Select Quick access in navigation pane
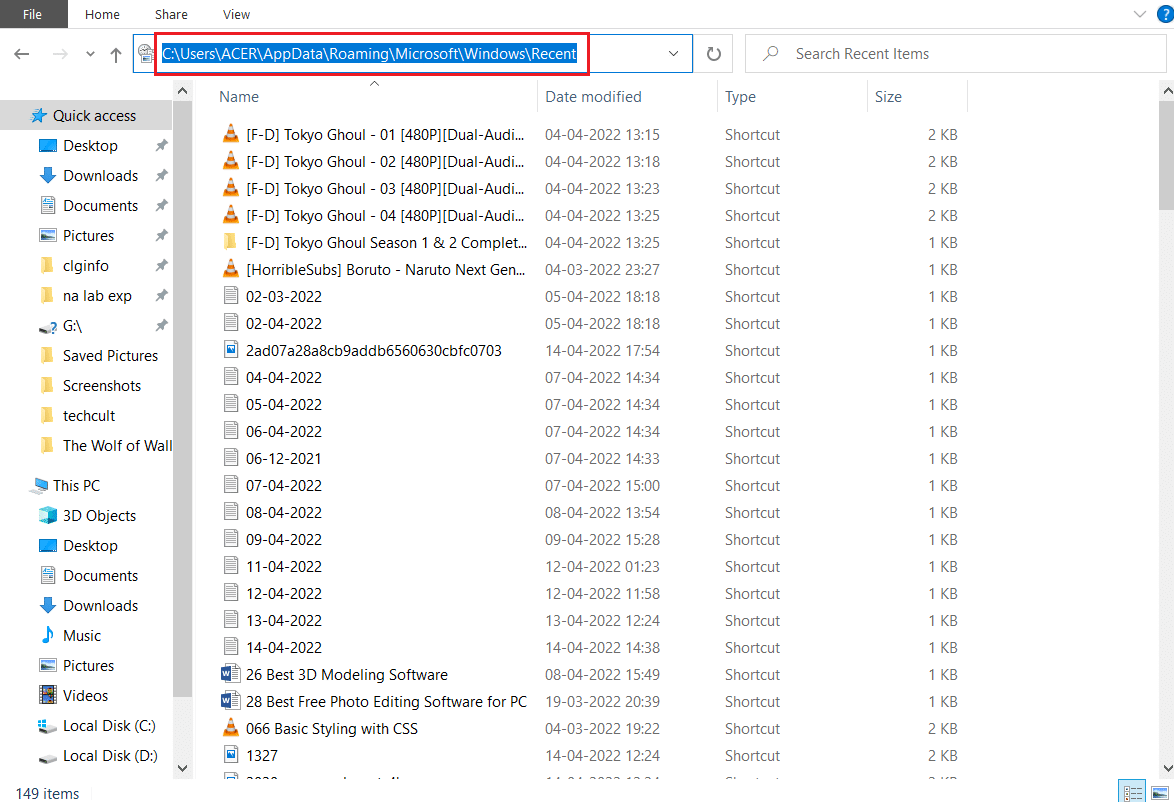 (94, 115)
